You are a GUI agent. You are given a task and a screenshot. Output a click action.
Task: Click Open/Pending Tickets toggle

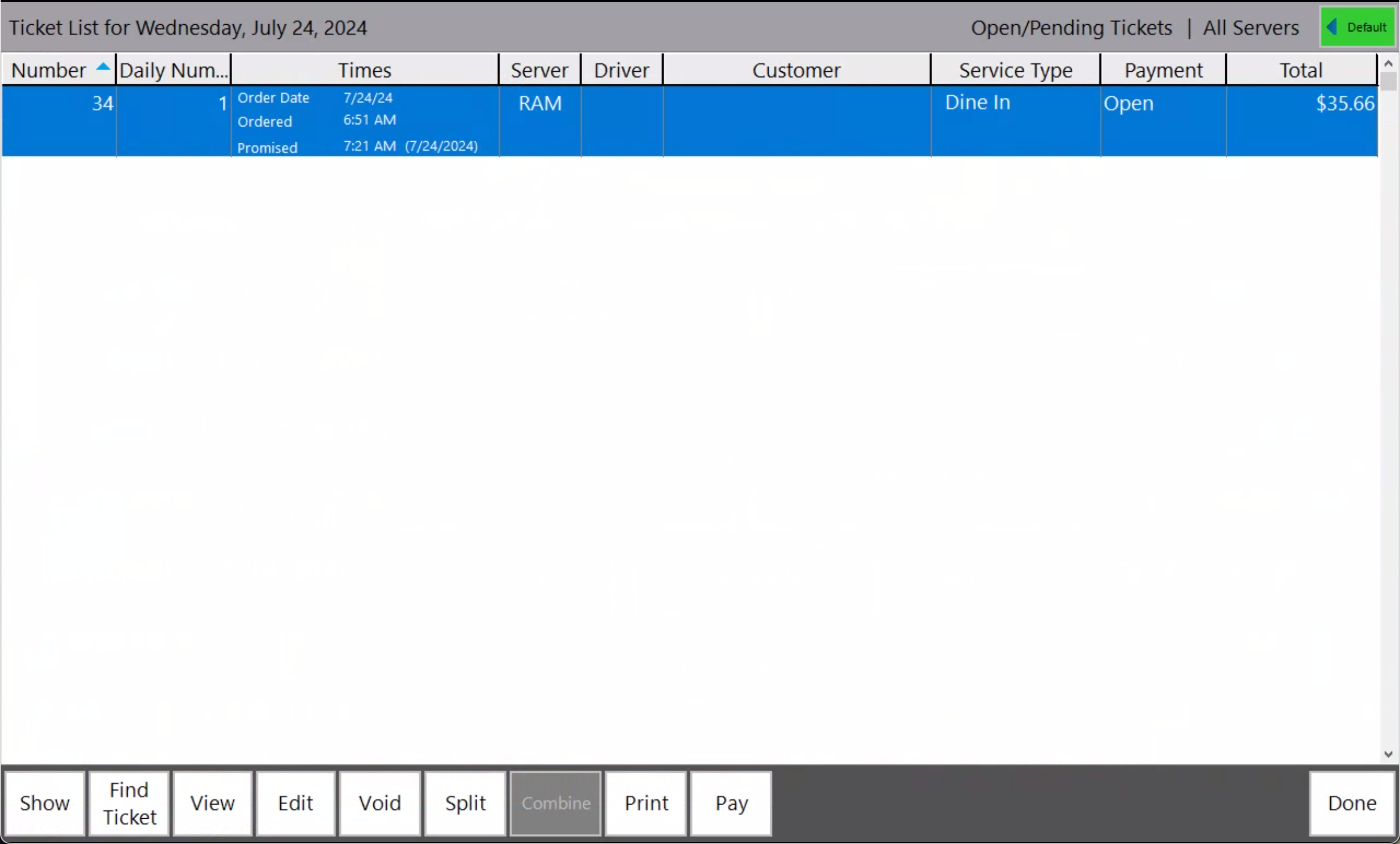tap(1070, 27)
